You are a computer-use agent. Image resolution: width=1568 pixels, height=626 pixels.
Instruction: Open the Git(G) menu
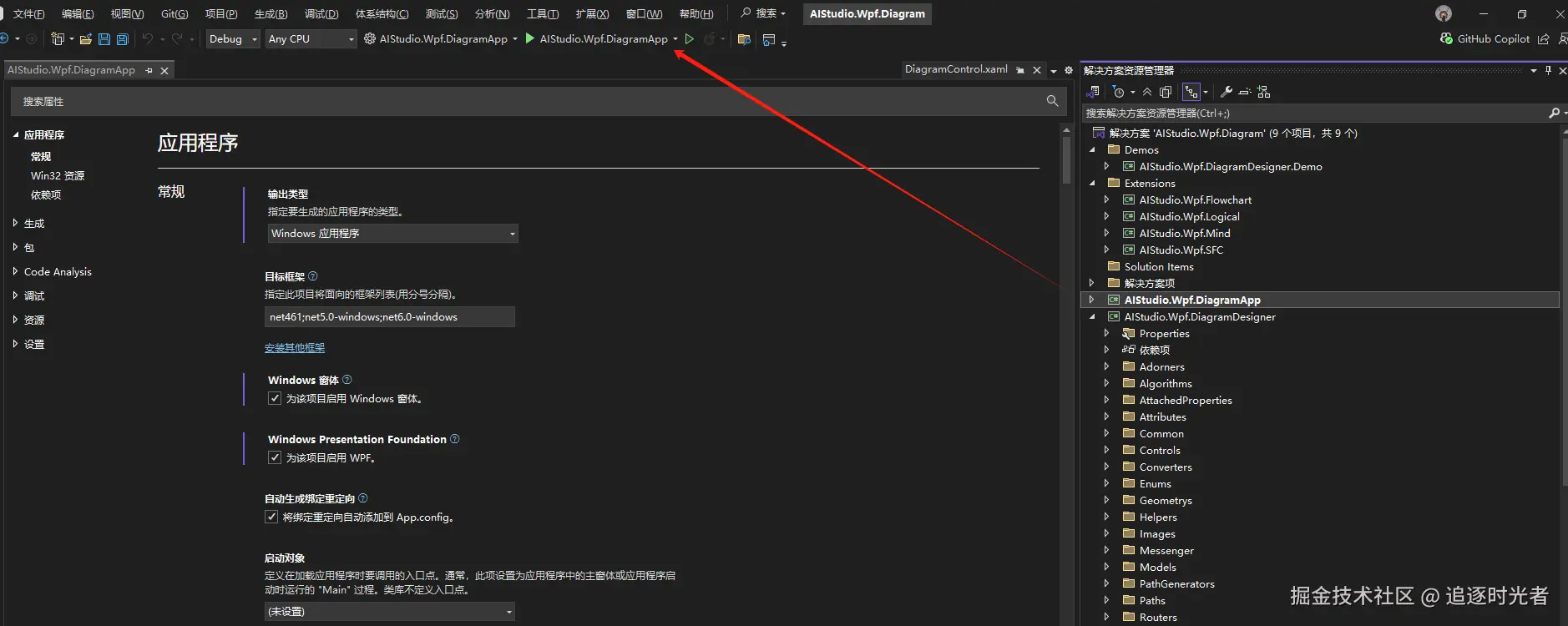(x=175, y=14)
